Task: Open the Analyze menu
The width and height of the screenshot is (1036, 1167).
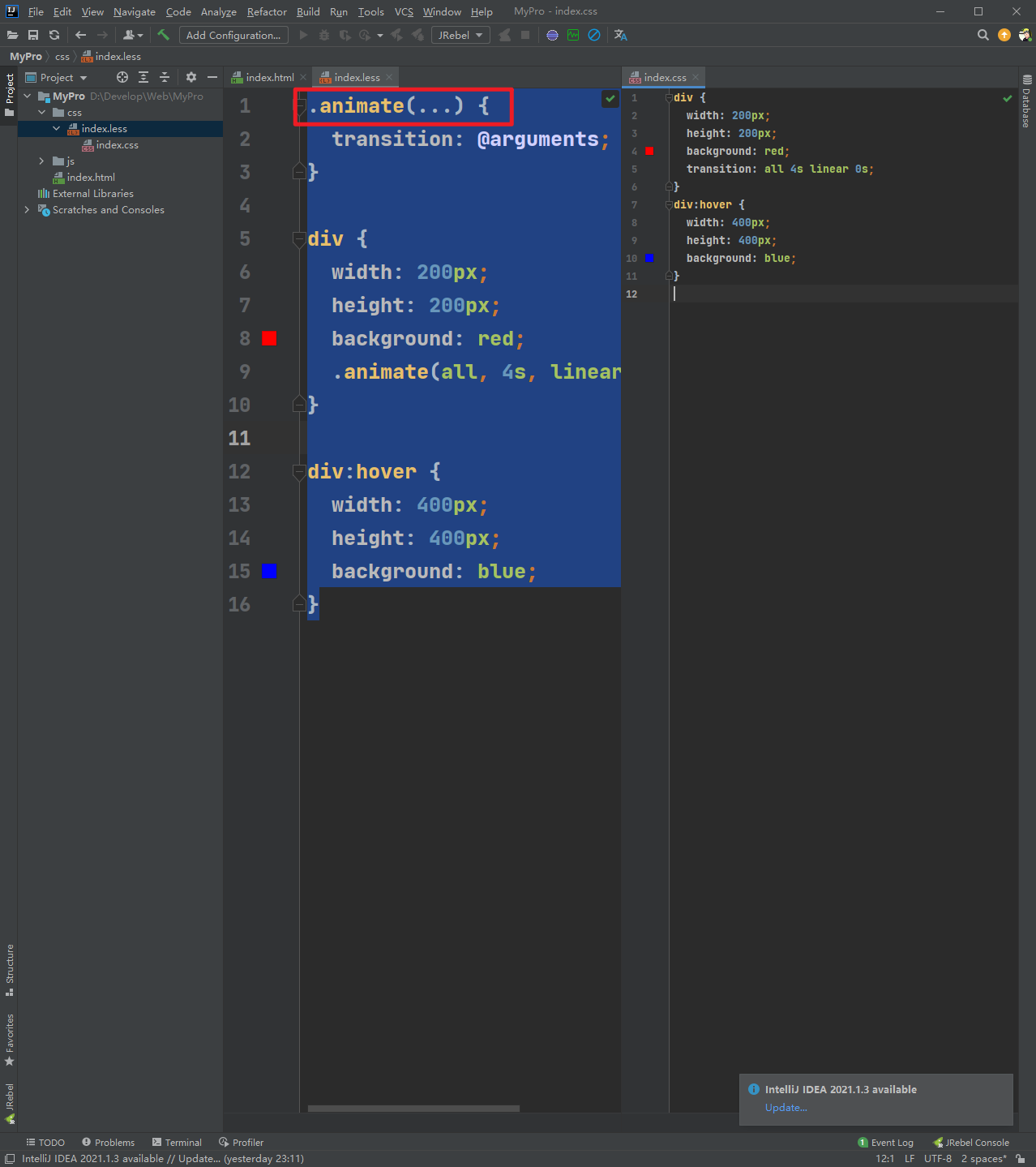Action: (218, 11)
